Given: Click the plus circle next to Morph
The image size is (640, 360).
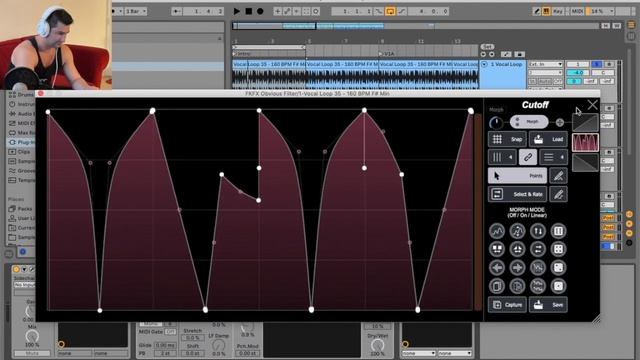Looking at the screenshot, I should (560, 122).
